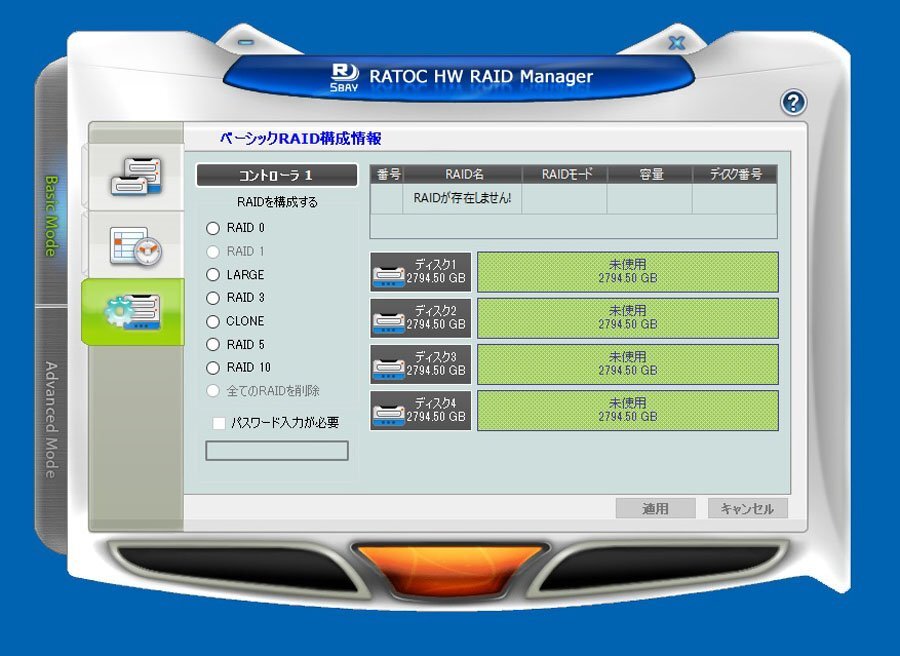Close the RAID Manager with X icon
This screenshot has width=900, height=656.
(x=677, y=43)
